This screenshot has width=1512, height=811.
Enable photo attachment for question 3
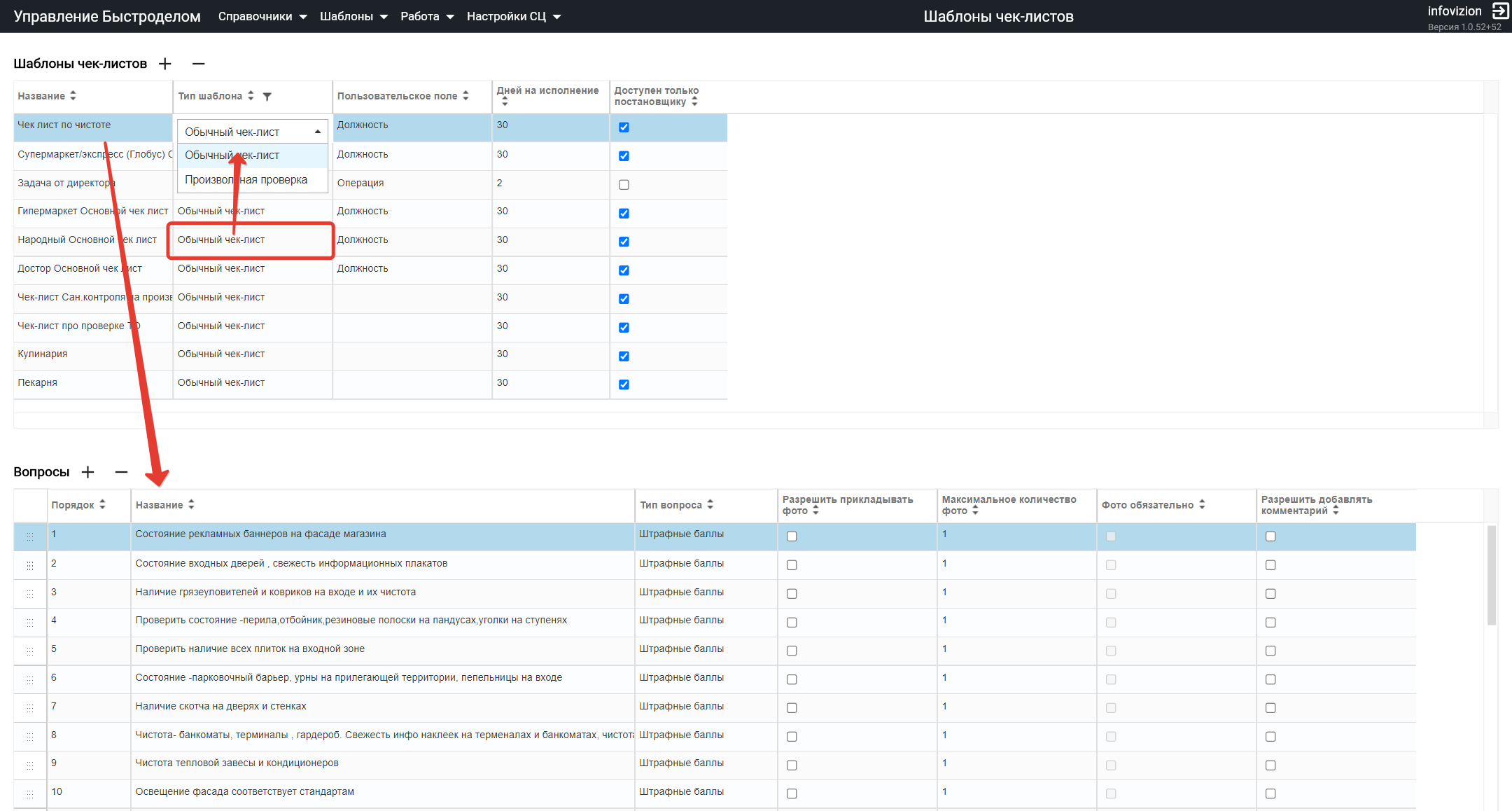[x=792, y=594]
